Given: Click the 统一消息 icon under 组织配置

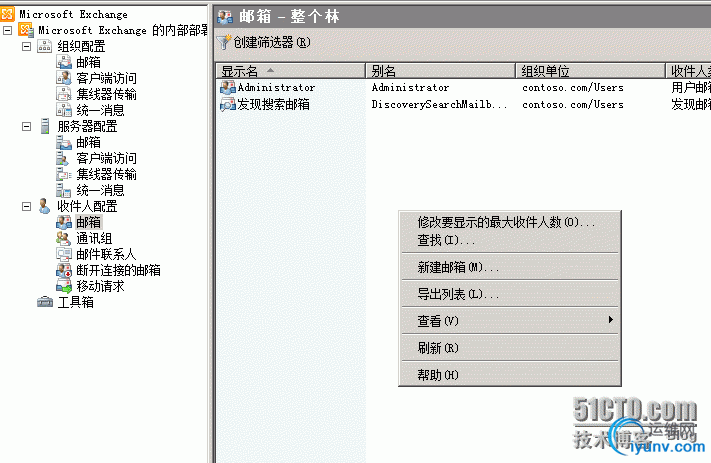Looking at the screenshot, I should pos(64,110).
